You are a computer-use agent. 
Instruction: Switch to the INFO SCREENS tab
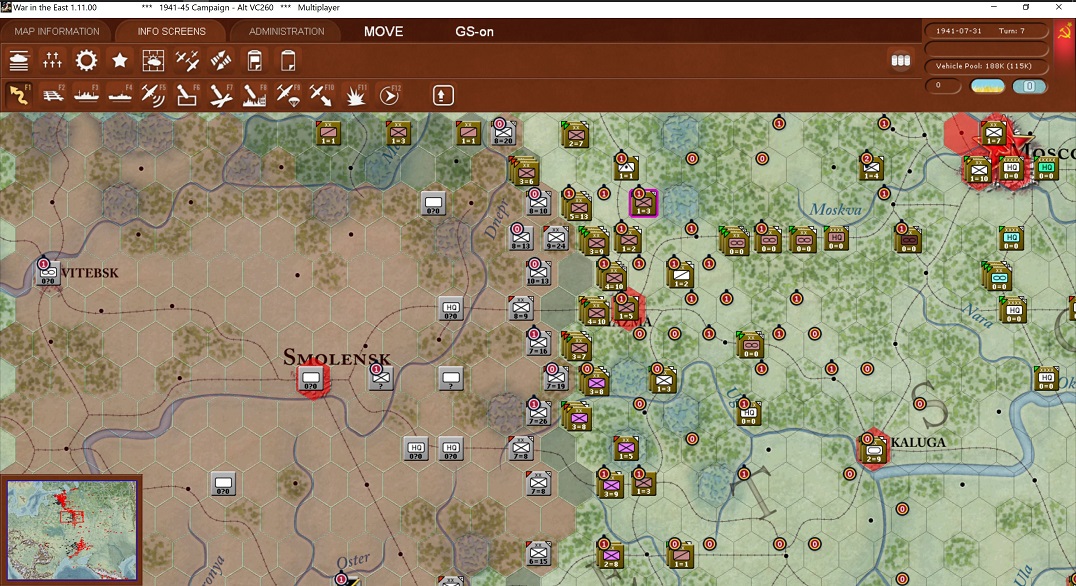[x=172, y=32]
